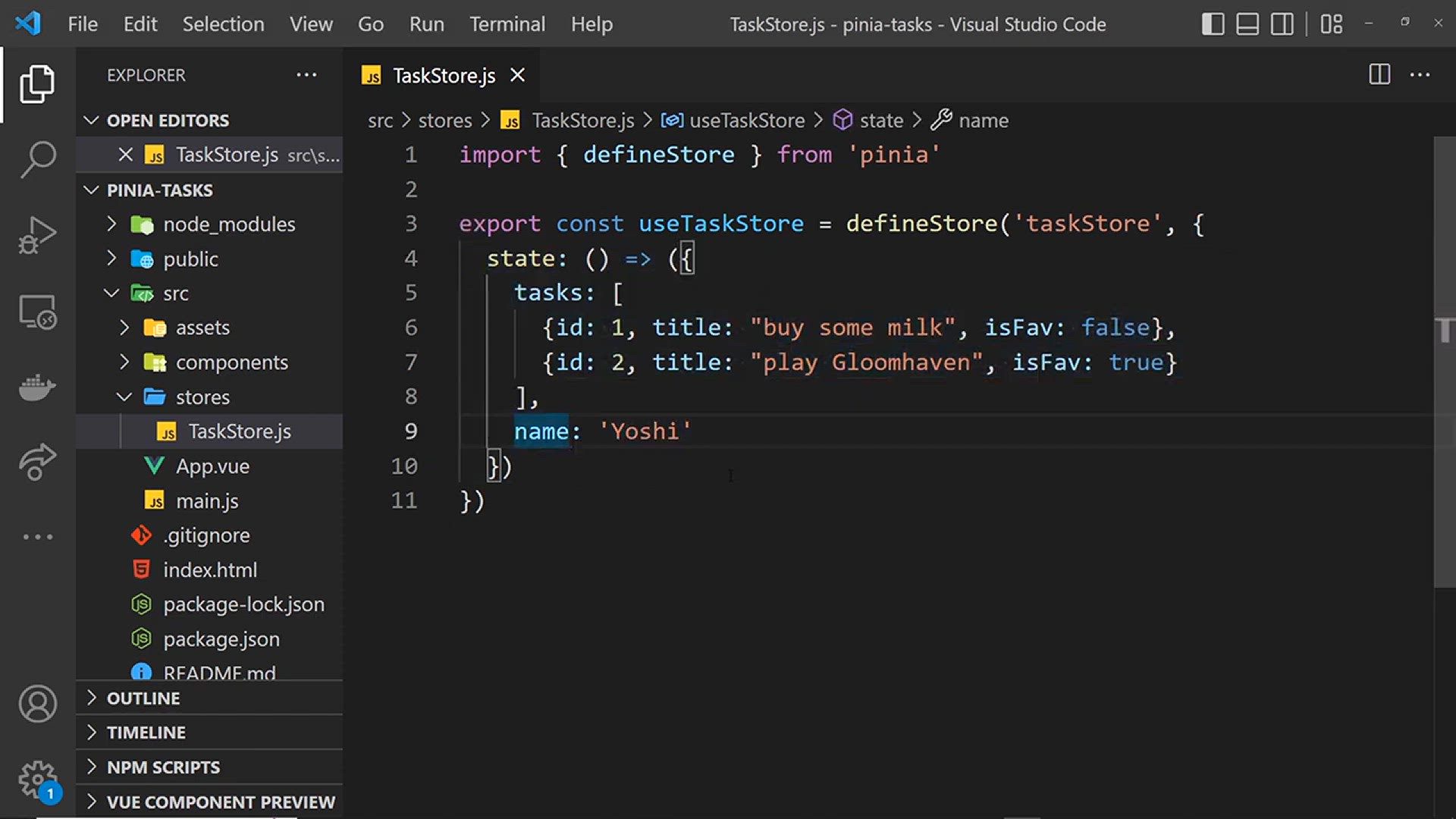Toggle bottom panel visibility
Viewport: 1456px width, 819px height.
(1247, 24)
